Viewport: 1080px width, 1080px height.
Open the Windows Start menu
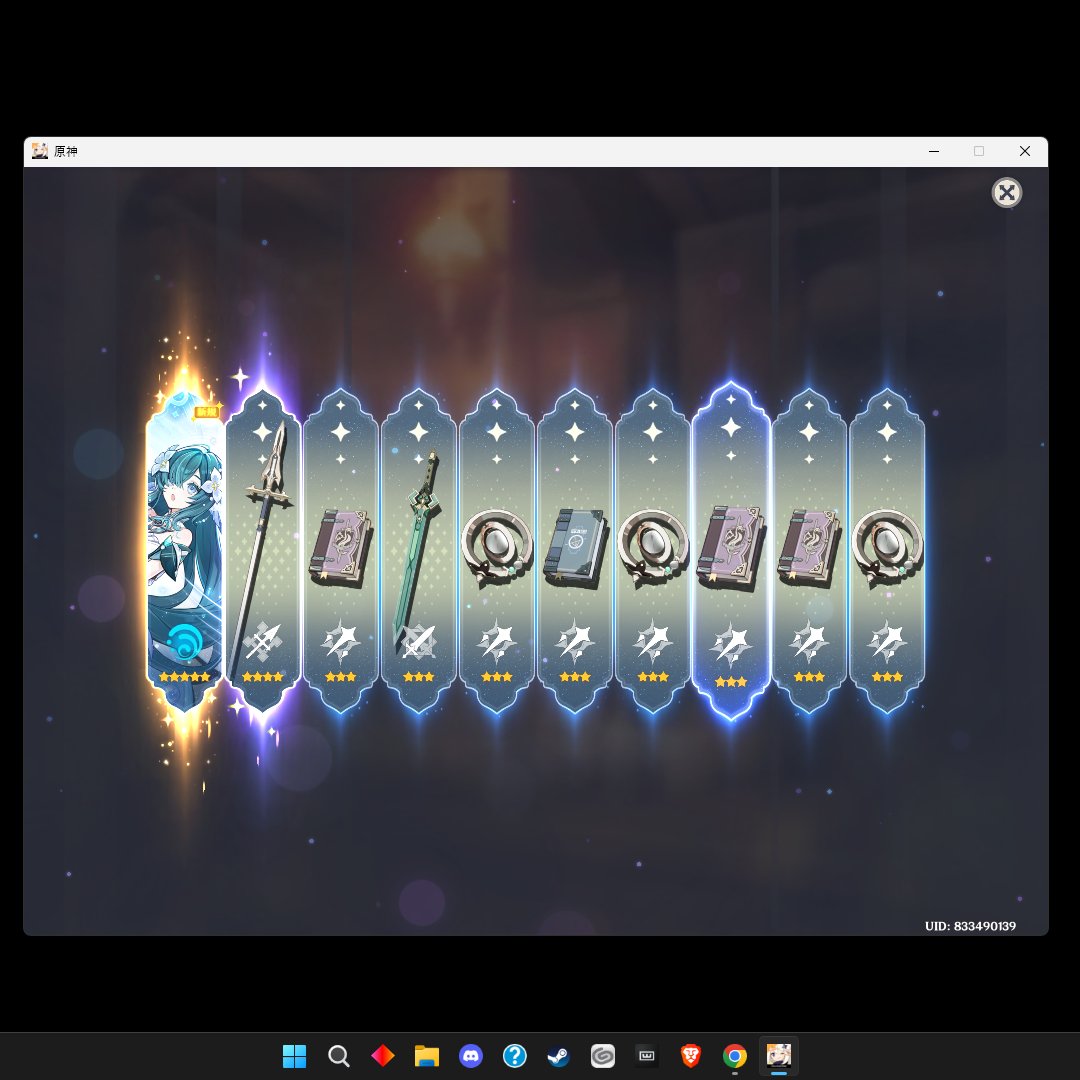tap(294, 1056)
